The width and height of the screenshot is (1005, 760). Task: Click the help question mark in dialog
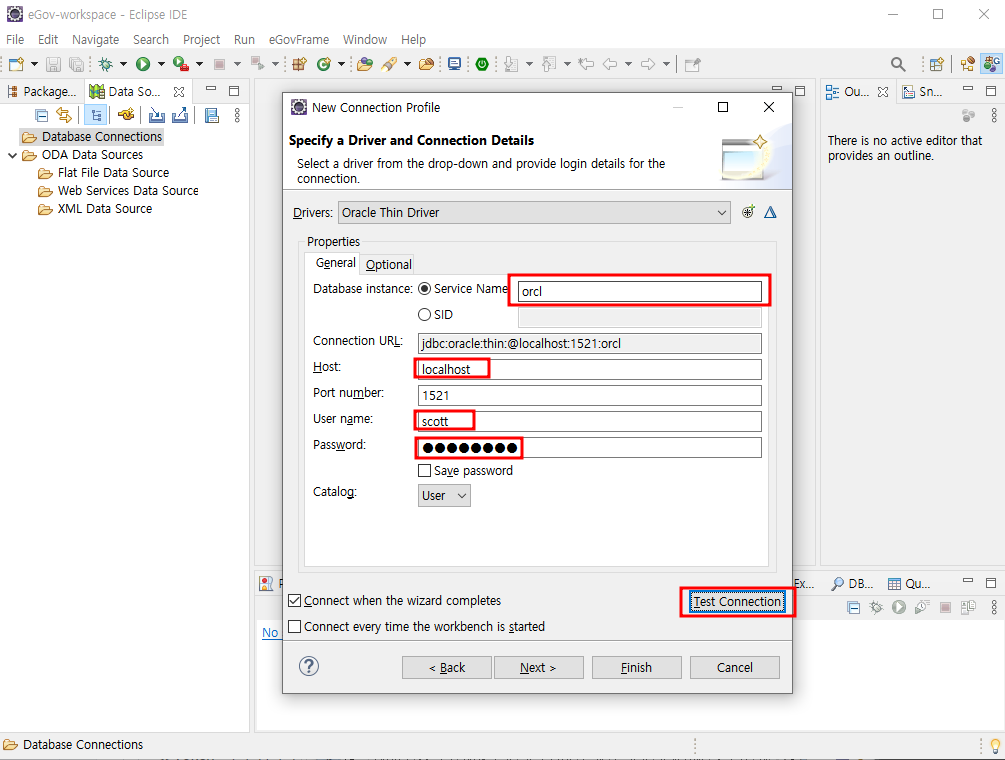click(309, 666)
